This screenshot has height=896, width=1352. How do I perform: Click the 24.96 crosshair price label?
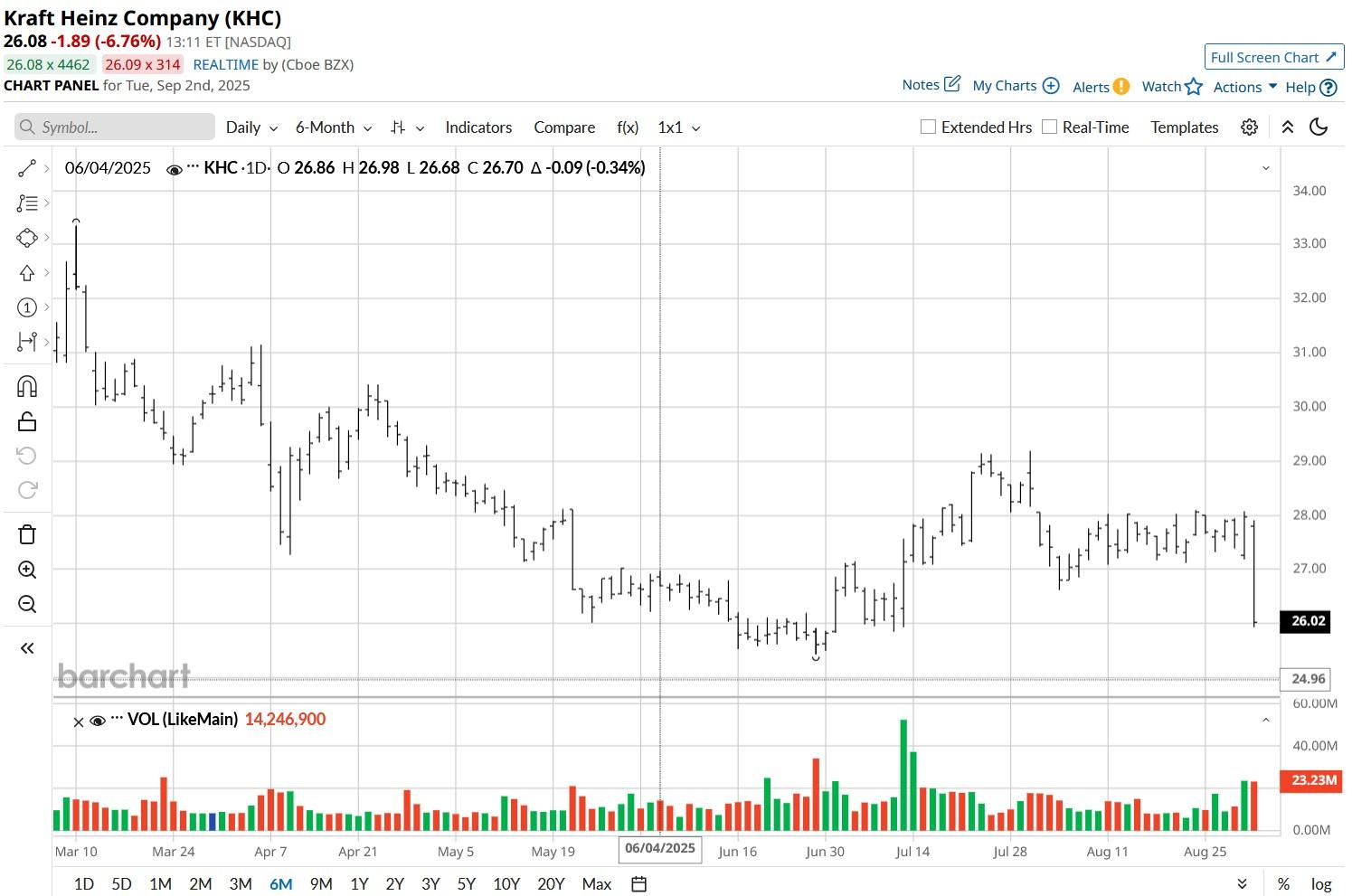click(x=1305, y=679)
